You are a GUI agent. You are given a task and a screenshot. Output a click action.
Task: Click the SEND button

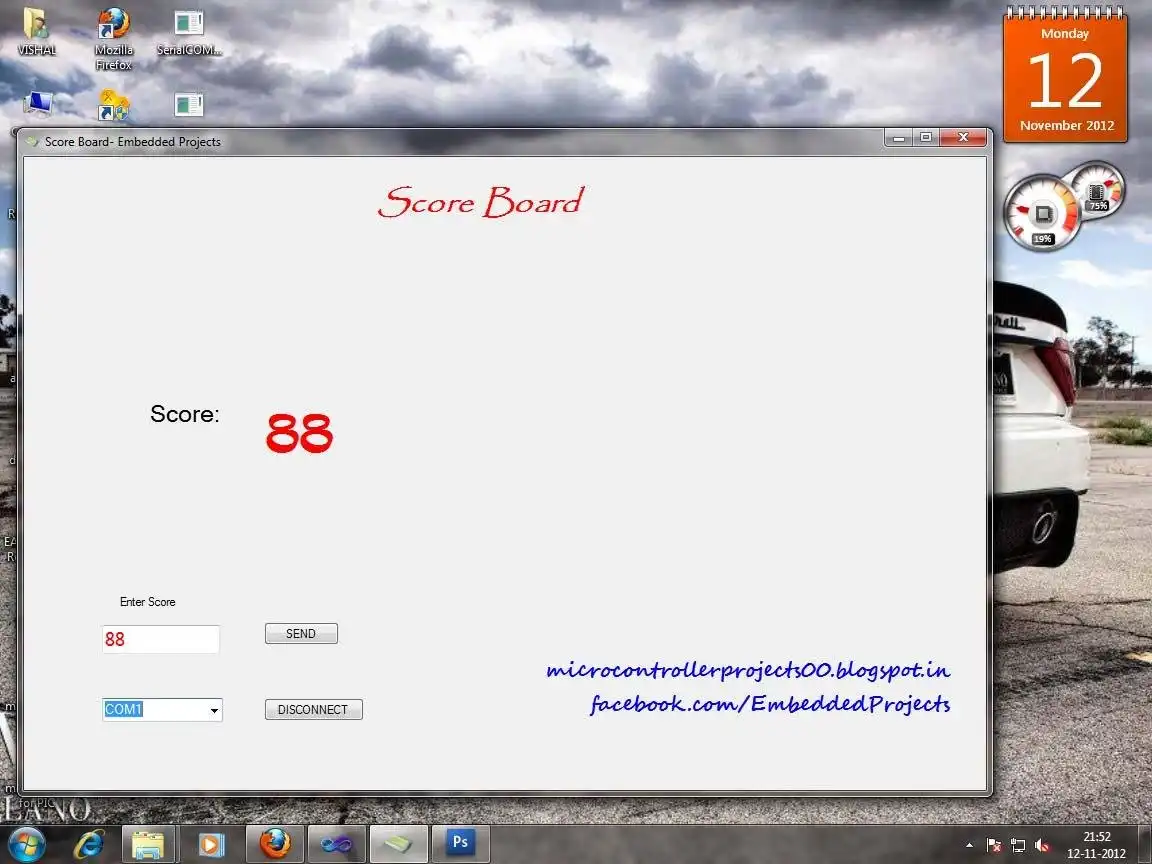301,633
